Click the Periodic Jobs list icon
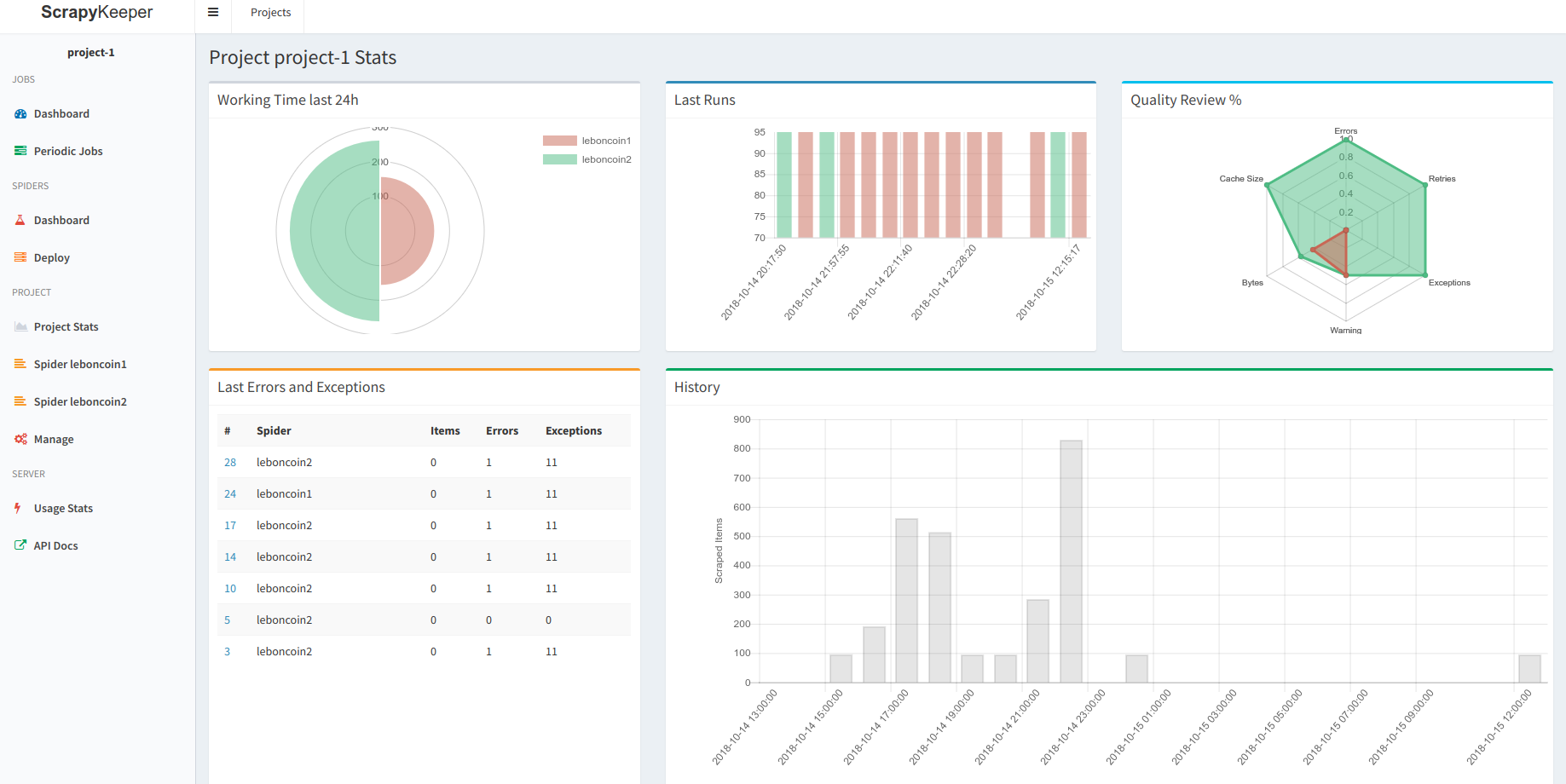Image resolution: width=1566 pixels, height=784 pixels. [20, 151]
